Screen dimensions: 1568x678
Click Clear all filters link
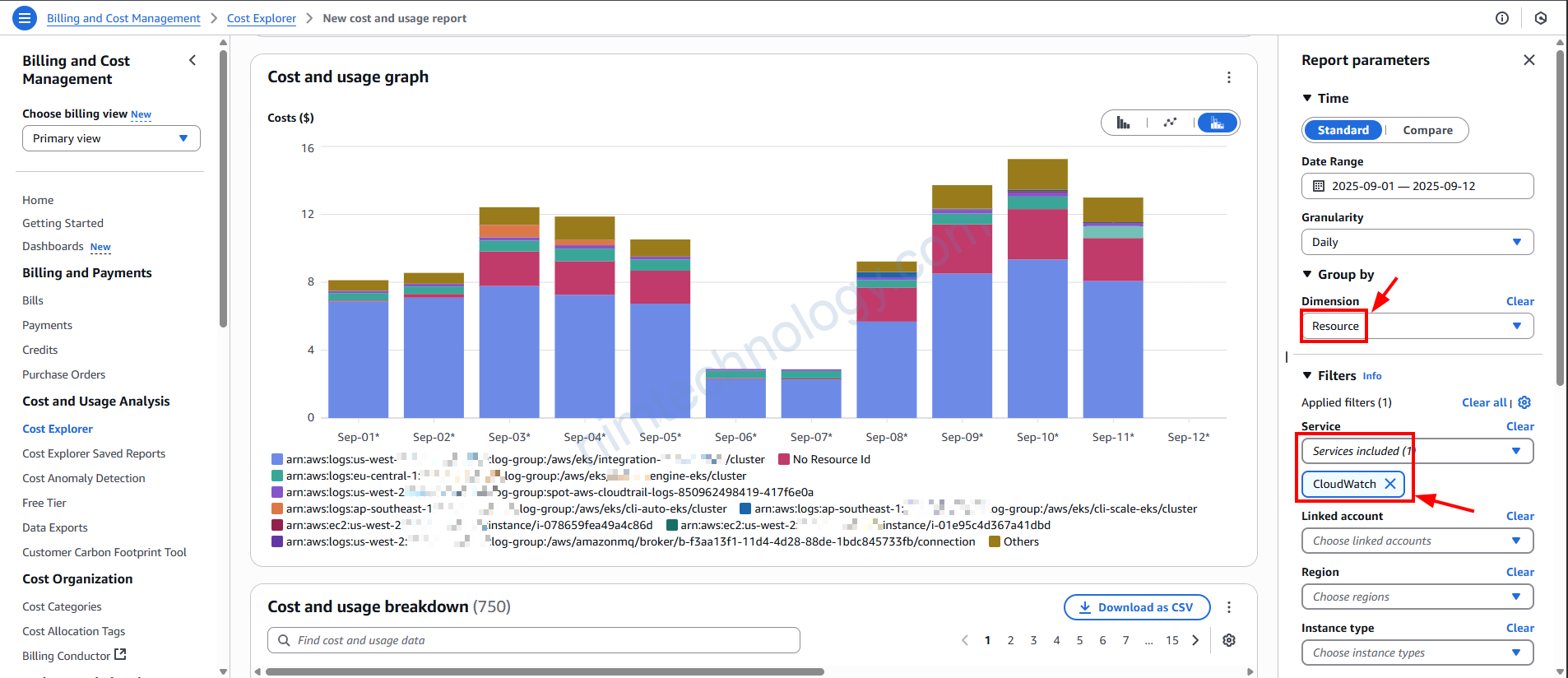[x=1483, y=402]
